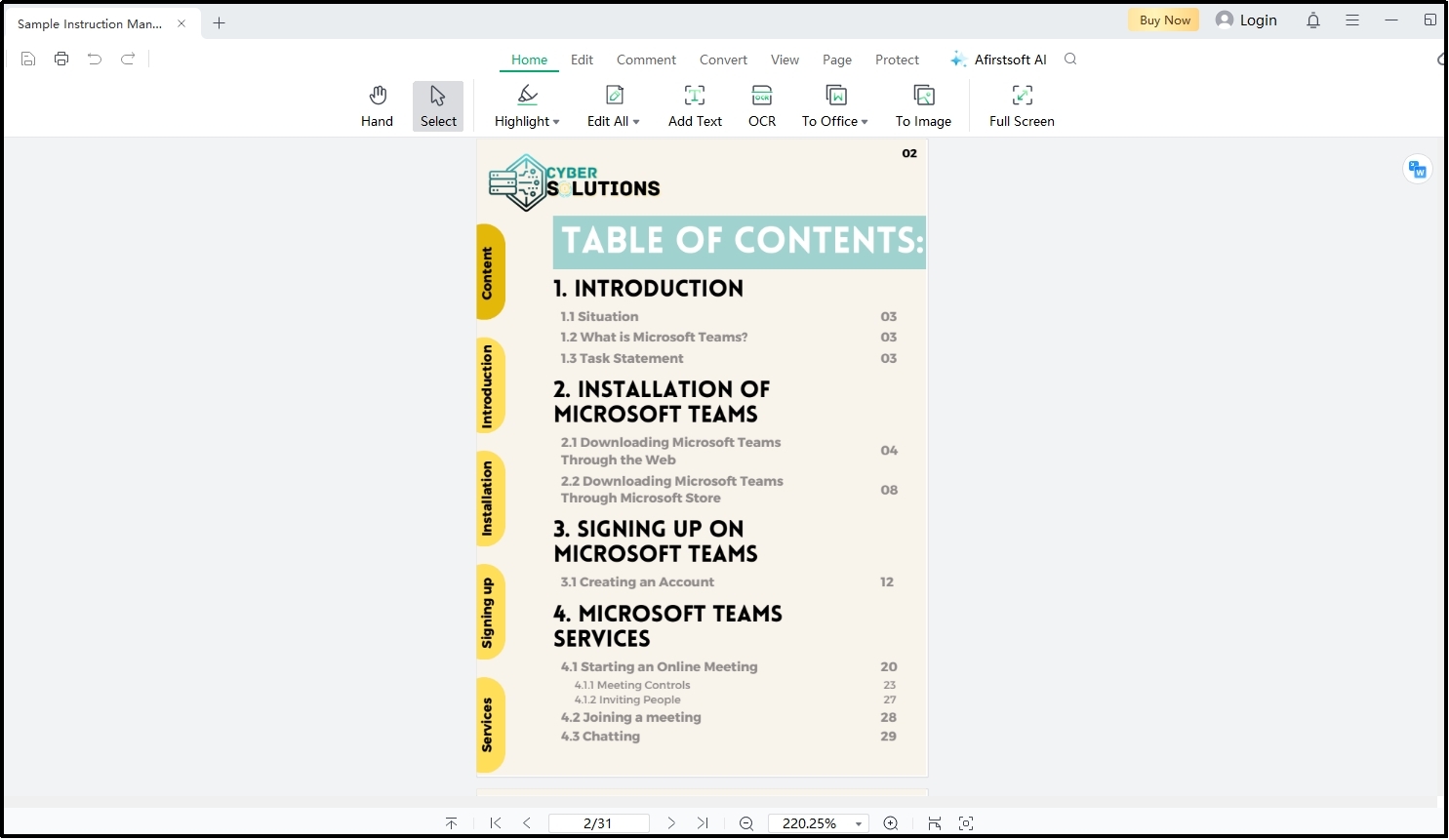This screenshot has height=840, width=1449.
Task: Click the To Office converter
Action: click(x=835, y=106)
